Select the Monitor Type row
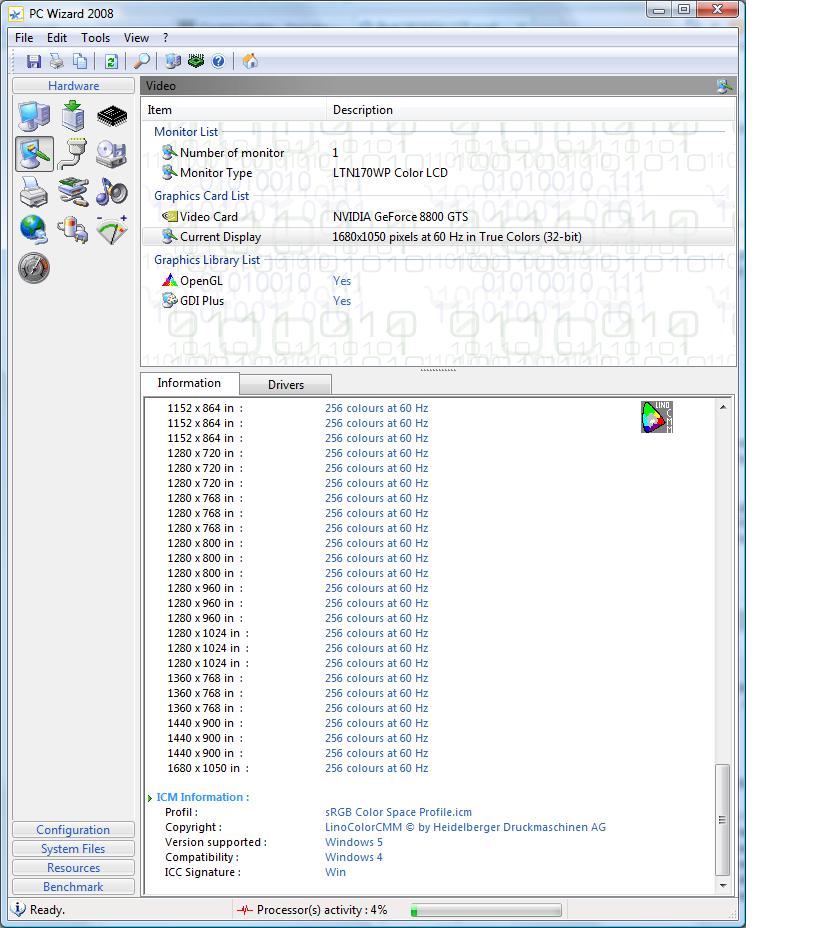Screen dimensions: 840x928 [438, 173]
